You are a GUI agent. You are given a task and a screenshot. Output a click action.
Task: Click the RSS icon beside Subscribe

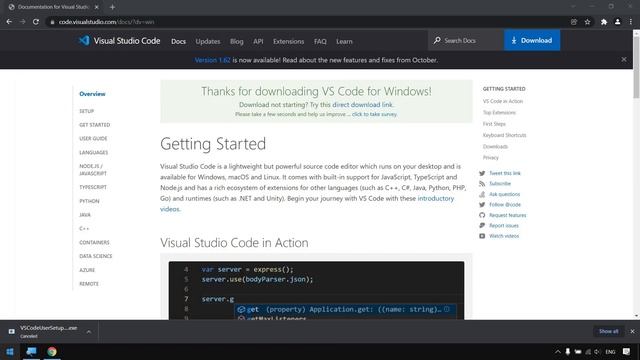pyautogui.click(x=482, y=184)
